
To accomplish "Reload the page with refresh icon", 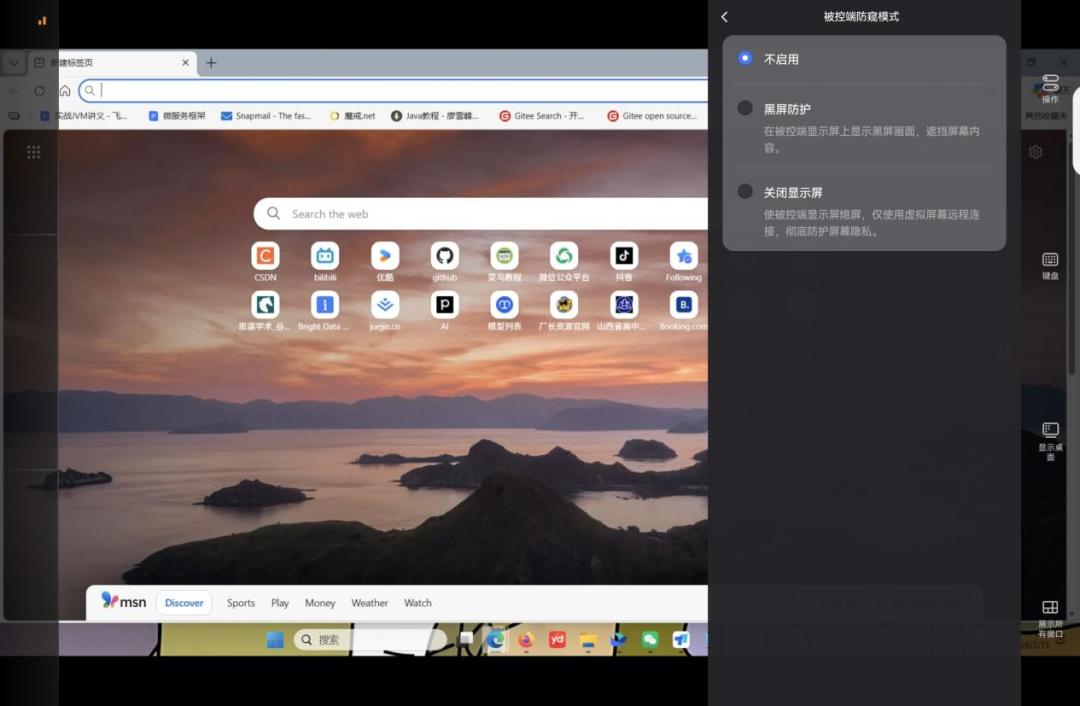I will [39, 90].
